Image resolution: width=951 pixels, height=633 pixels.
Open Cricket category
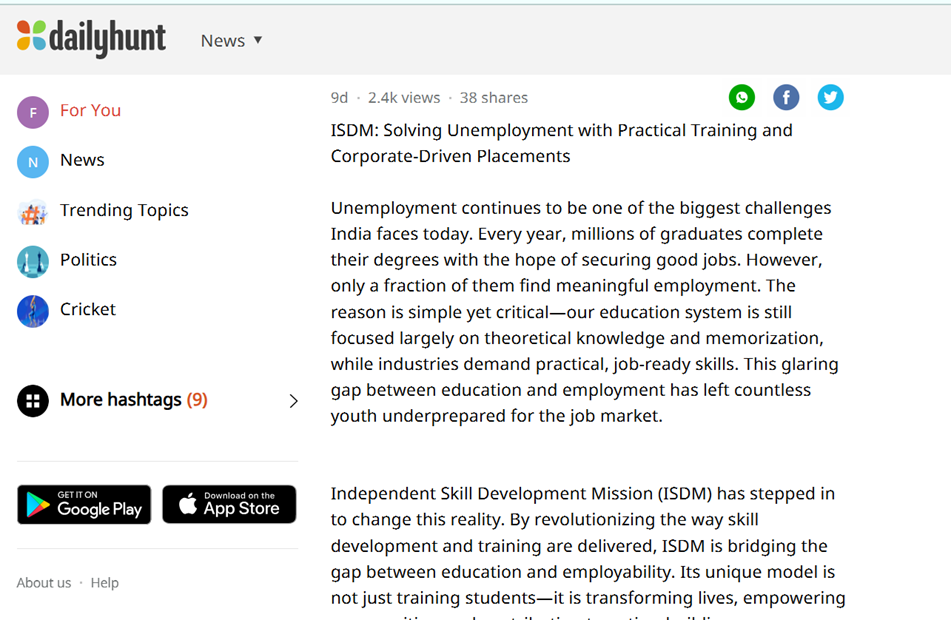point(88,309)
